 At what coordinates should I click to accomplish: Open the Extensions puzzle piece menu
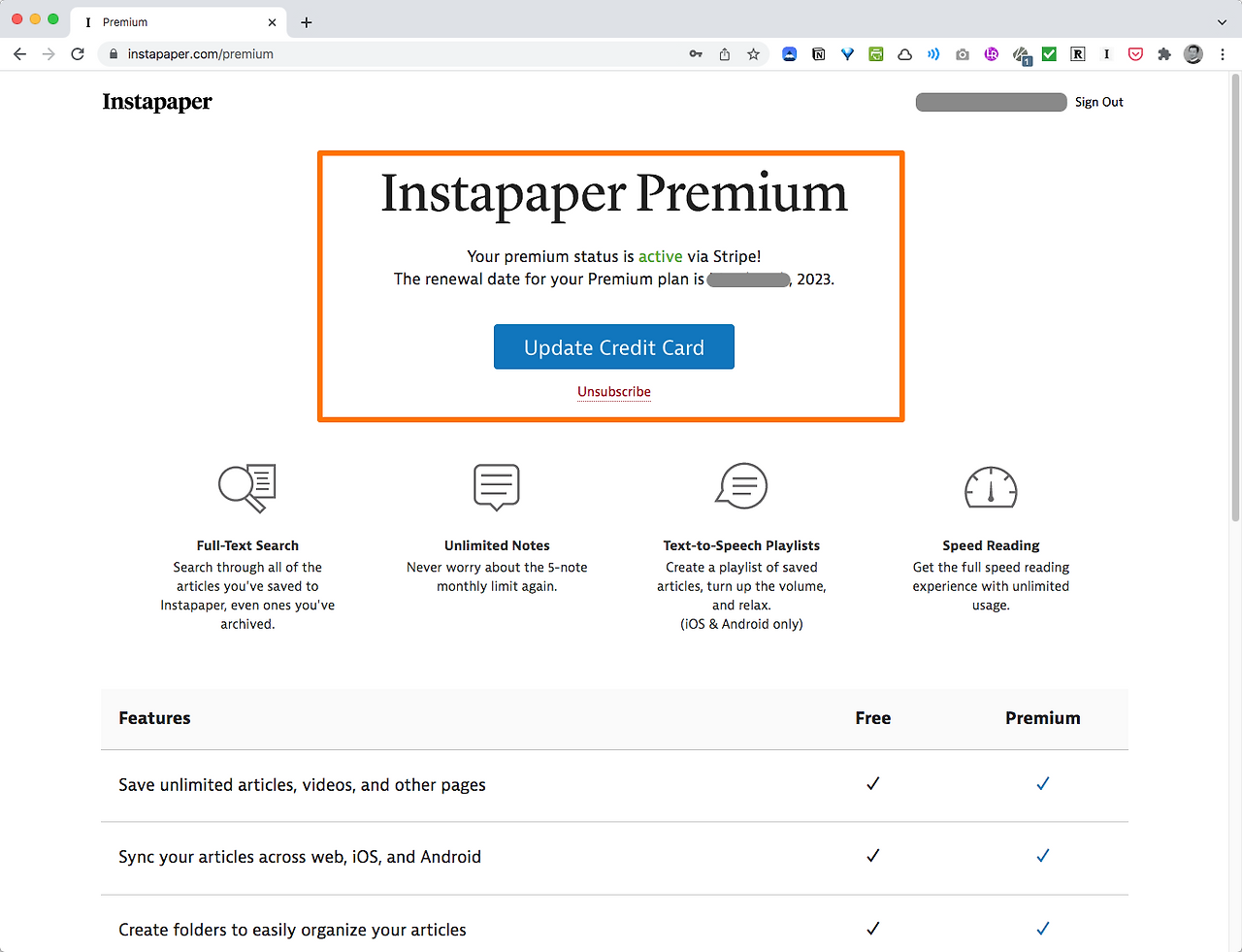point(1164,54)
